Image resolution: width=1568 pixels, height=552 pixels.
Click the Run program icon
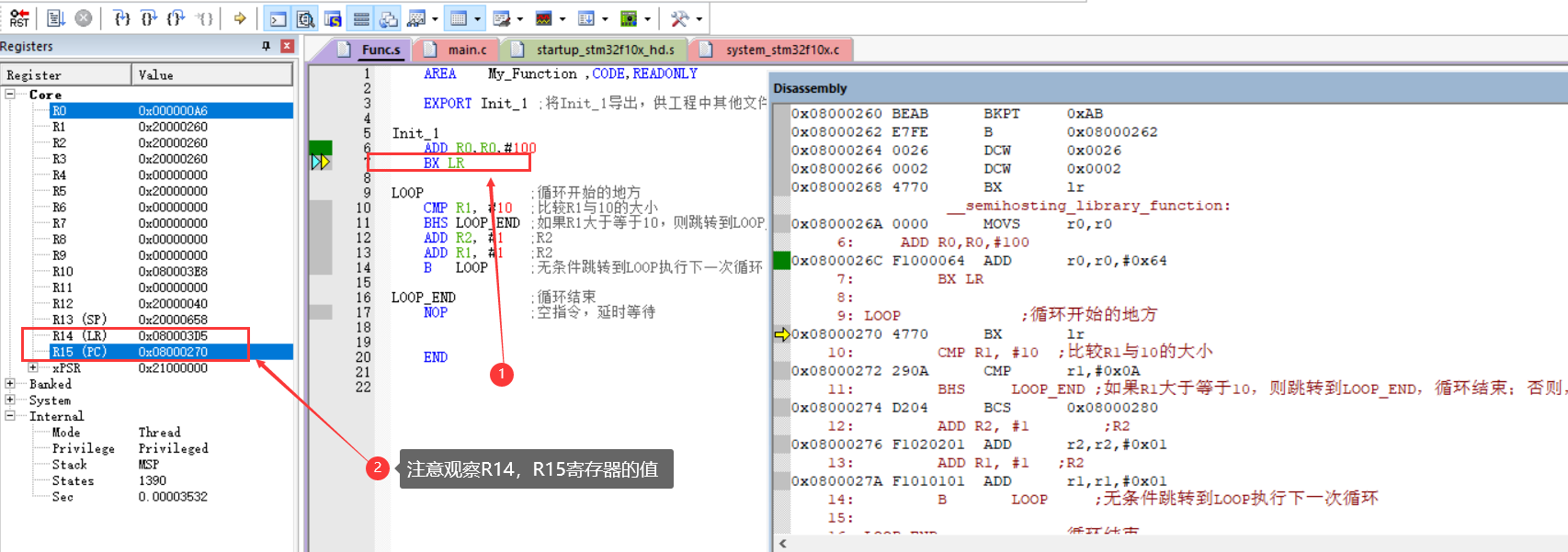(x=55, y=18)
